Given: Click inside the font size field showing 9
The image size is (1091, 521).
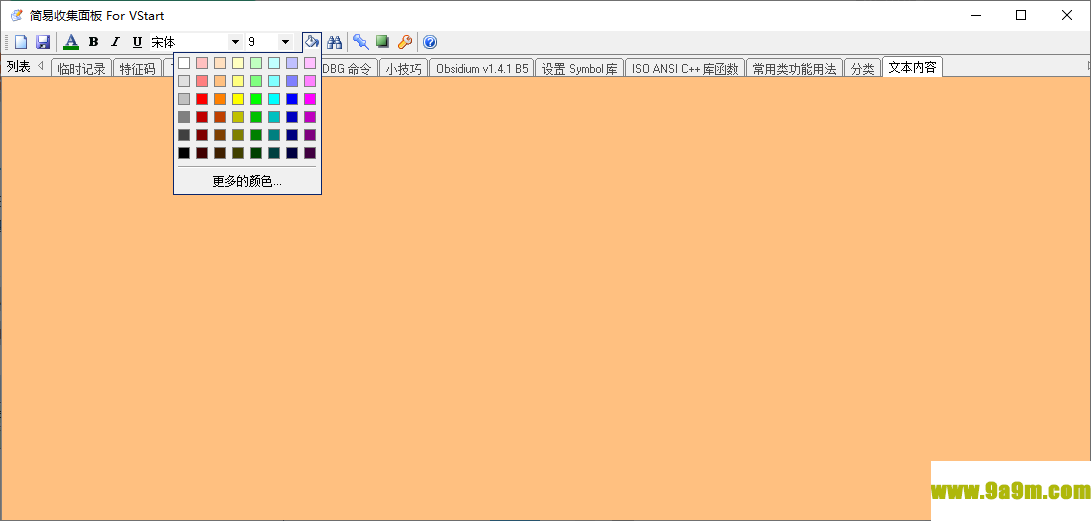Looking at the screenshot, I should click(x=262, y=42).
